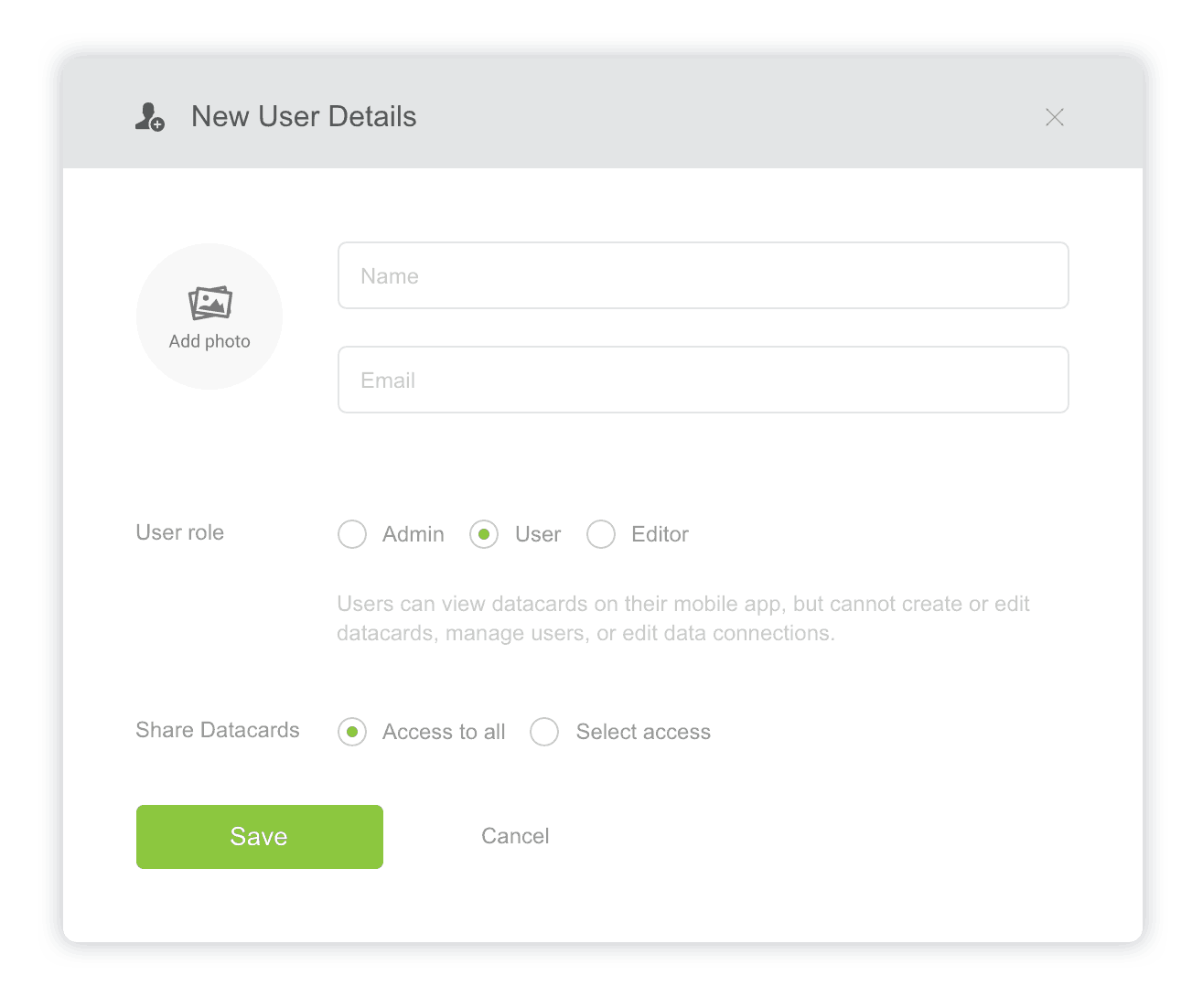This screenshot has width=1203, height=1008.
Task: Click the User role label
Action: click(x=180, y=532)
